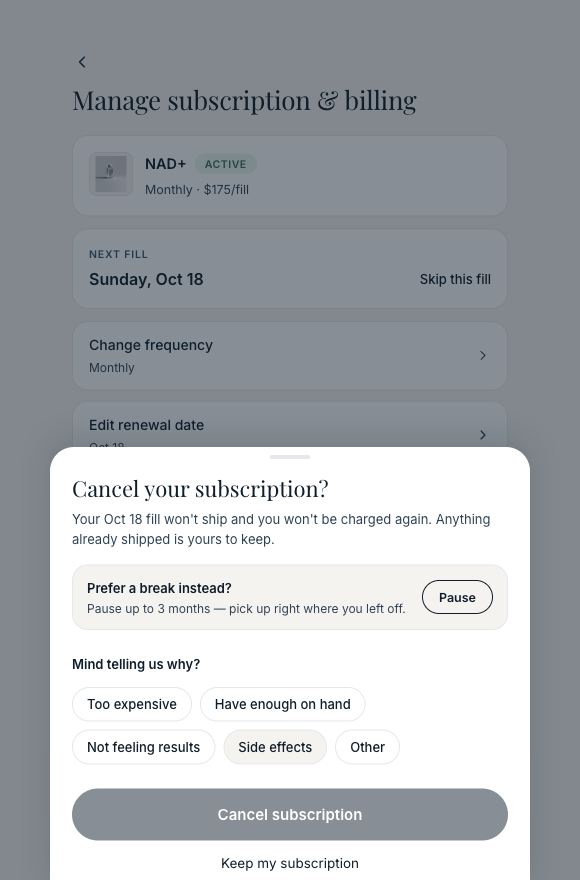Click the ACTIVE status badge
Viewport: 580px width, 880px height.
click(x=226, y=164)
